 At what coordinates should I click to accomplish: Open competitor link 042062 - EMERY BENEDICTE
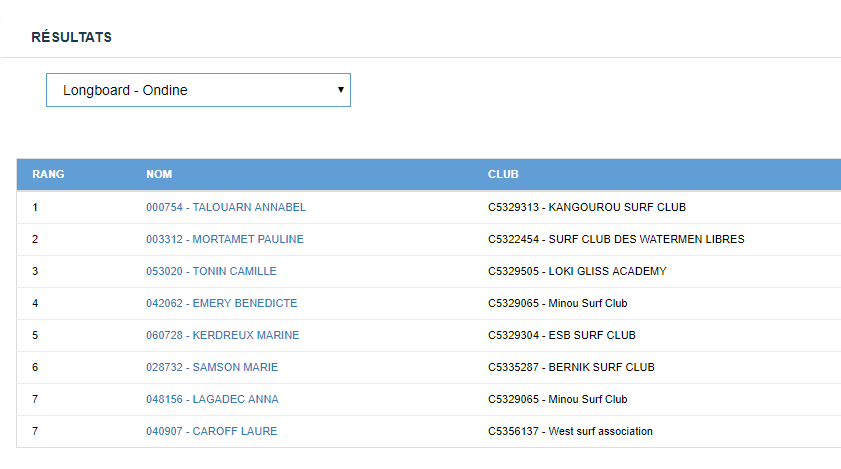[222, 303]
